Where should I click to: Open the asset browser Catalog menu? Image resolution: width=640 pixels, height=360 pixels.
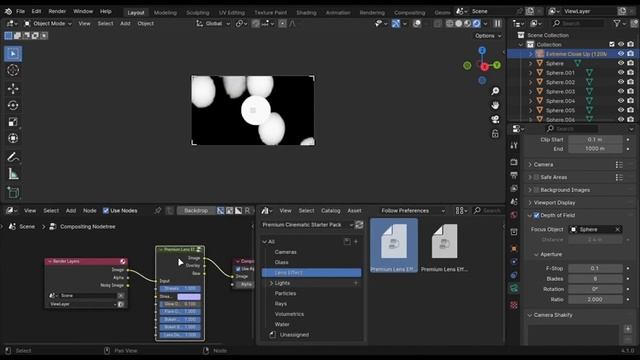(x=331, y=211)
